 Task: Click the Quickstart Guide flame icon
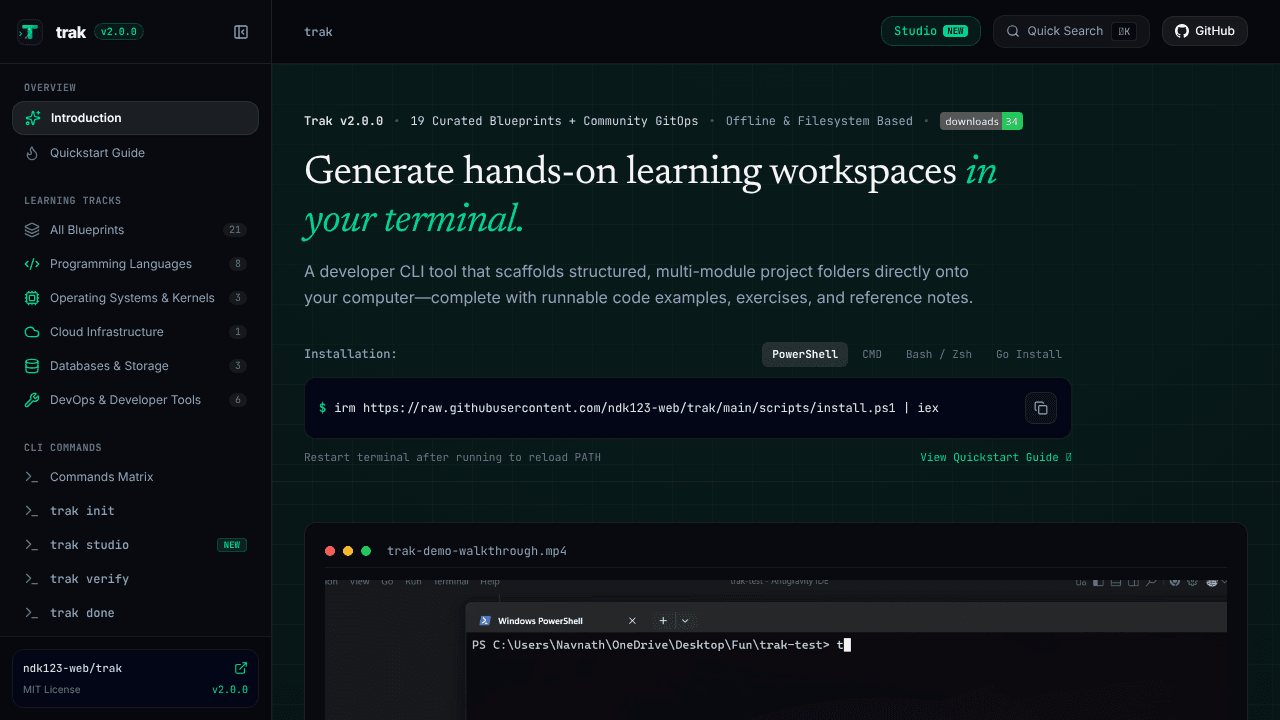tap(31, 153)
